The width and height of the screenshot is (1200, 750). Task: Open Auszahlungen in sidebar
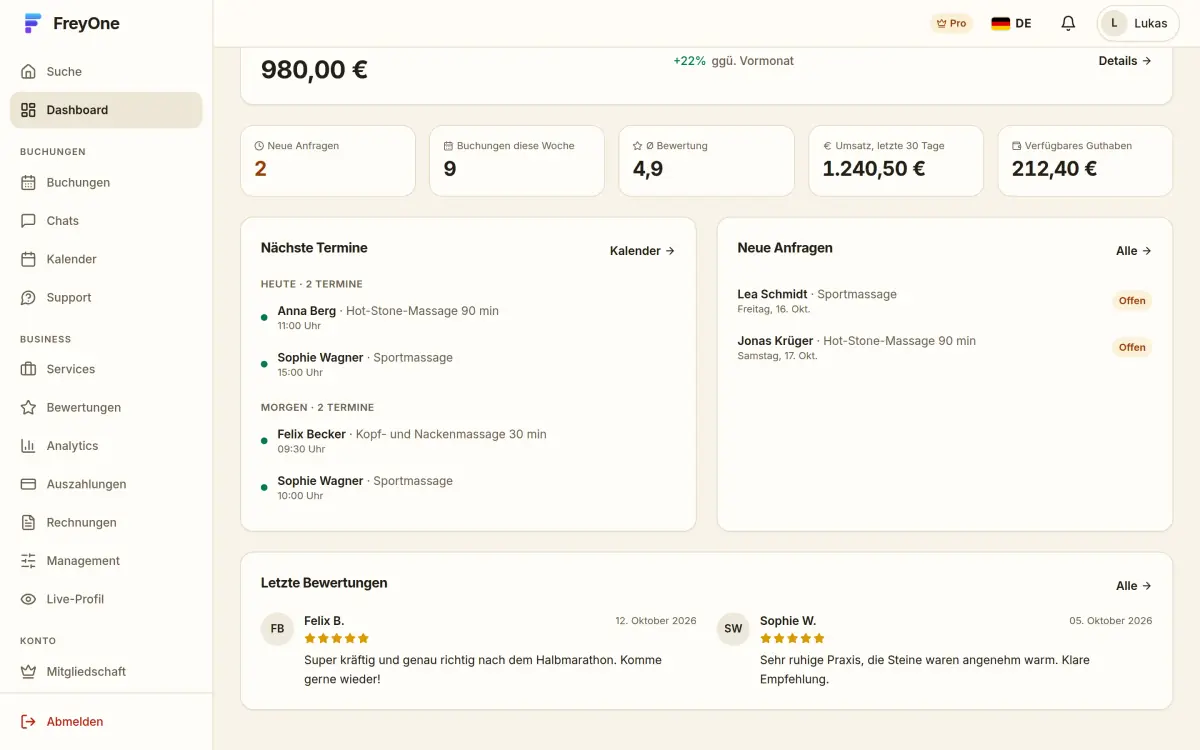(x=106, y=484)
